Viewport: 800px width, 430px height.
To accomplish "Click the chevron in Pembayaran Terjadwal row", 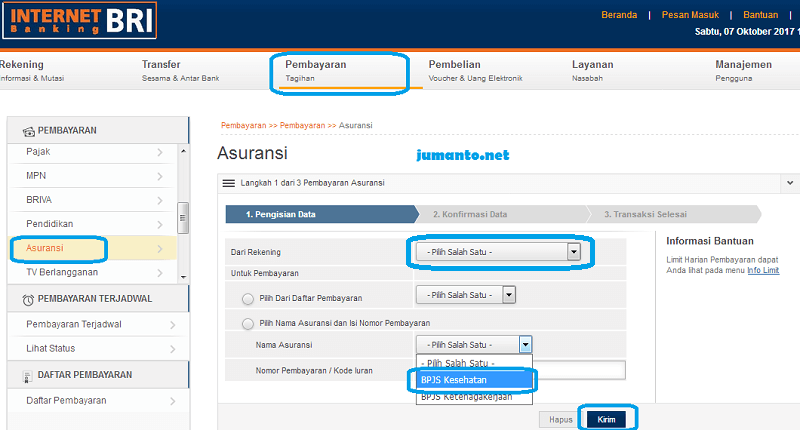I will tap(172, 325).
